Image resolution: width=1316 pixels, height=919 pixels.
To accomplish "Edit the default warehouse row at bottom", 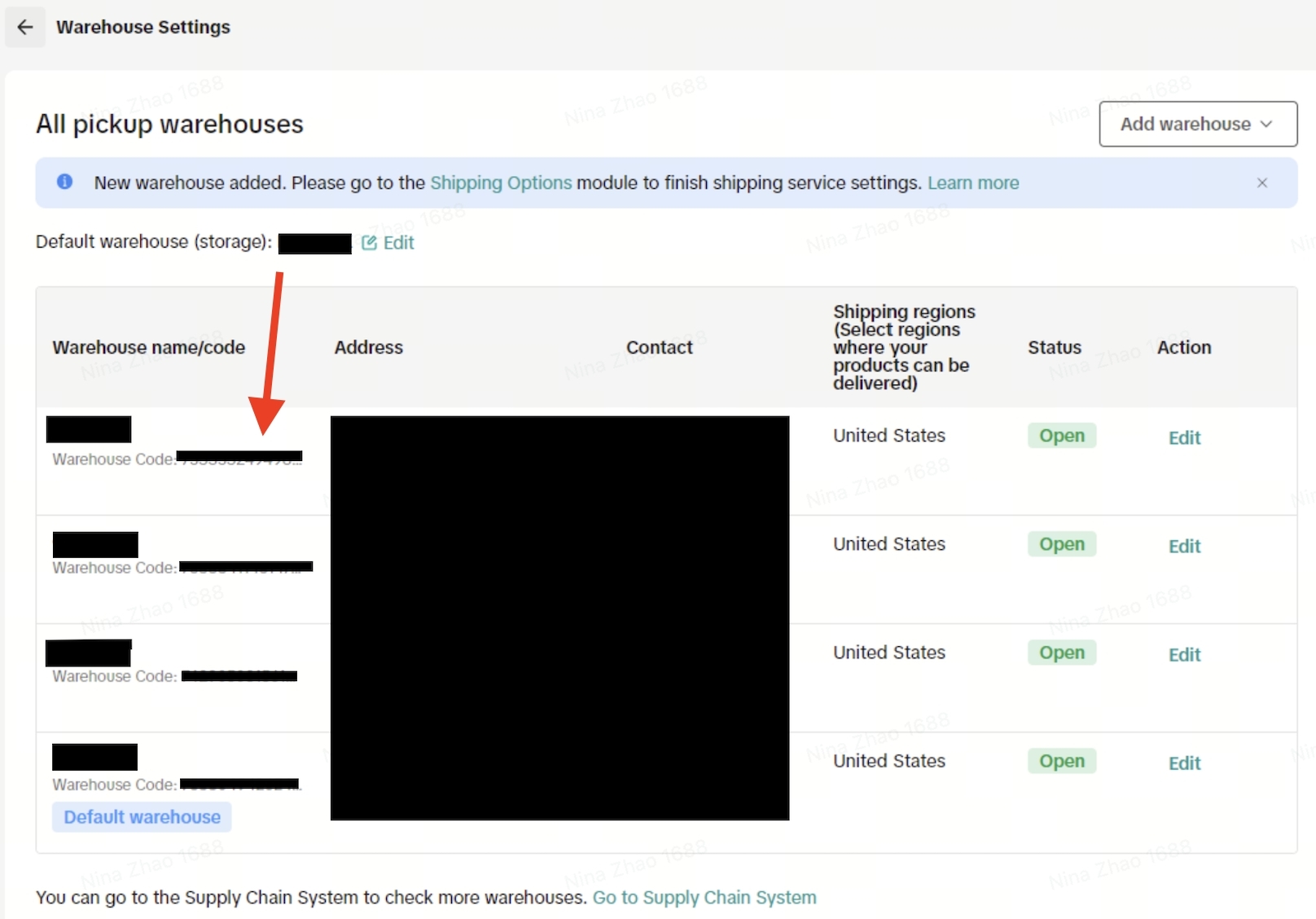I will [1184, 763].
